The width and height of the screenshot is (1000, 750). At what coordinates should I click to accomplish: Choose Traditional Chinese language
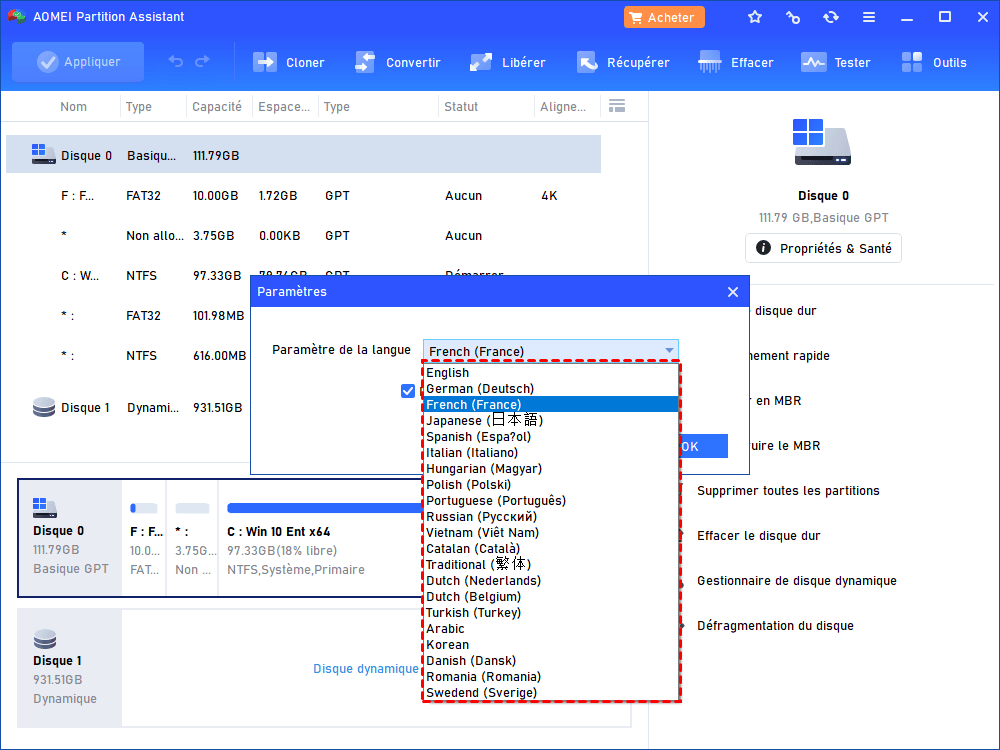pos(550,564)
